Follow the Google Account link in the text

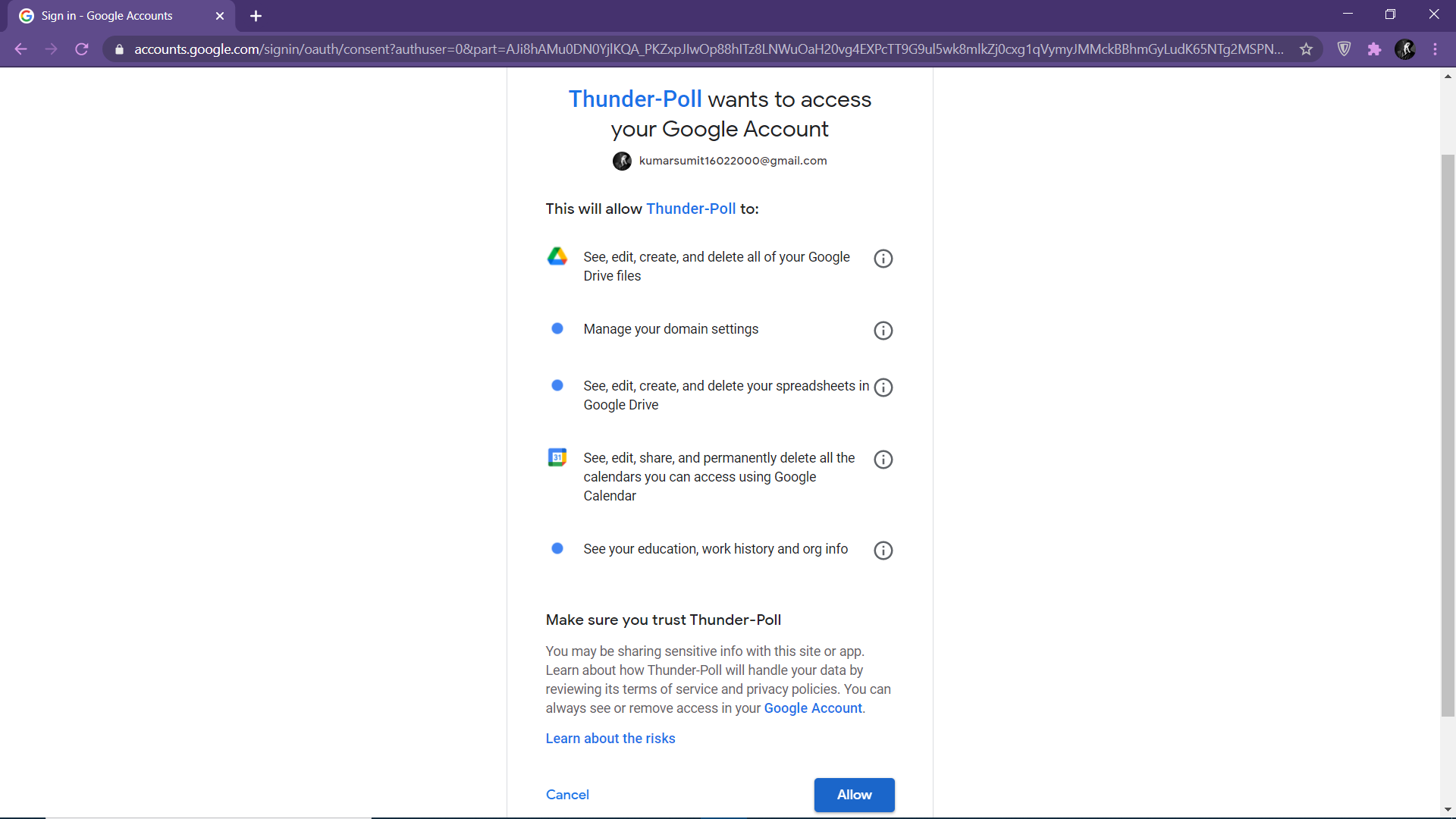(x=812, y=708)
